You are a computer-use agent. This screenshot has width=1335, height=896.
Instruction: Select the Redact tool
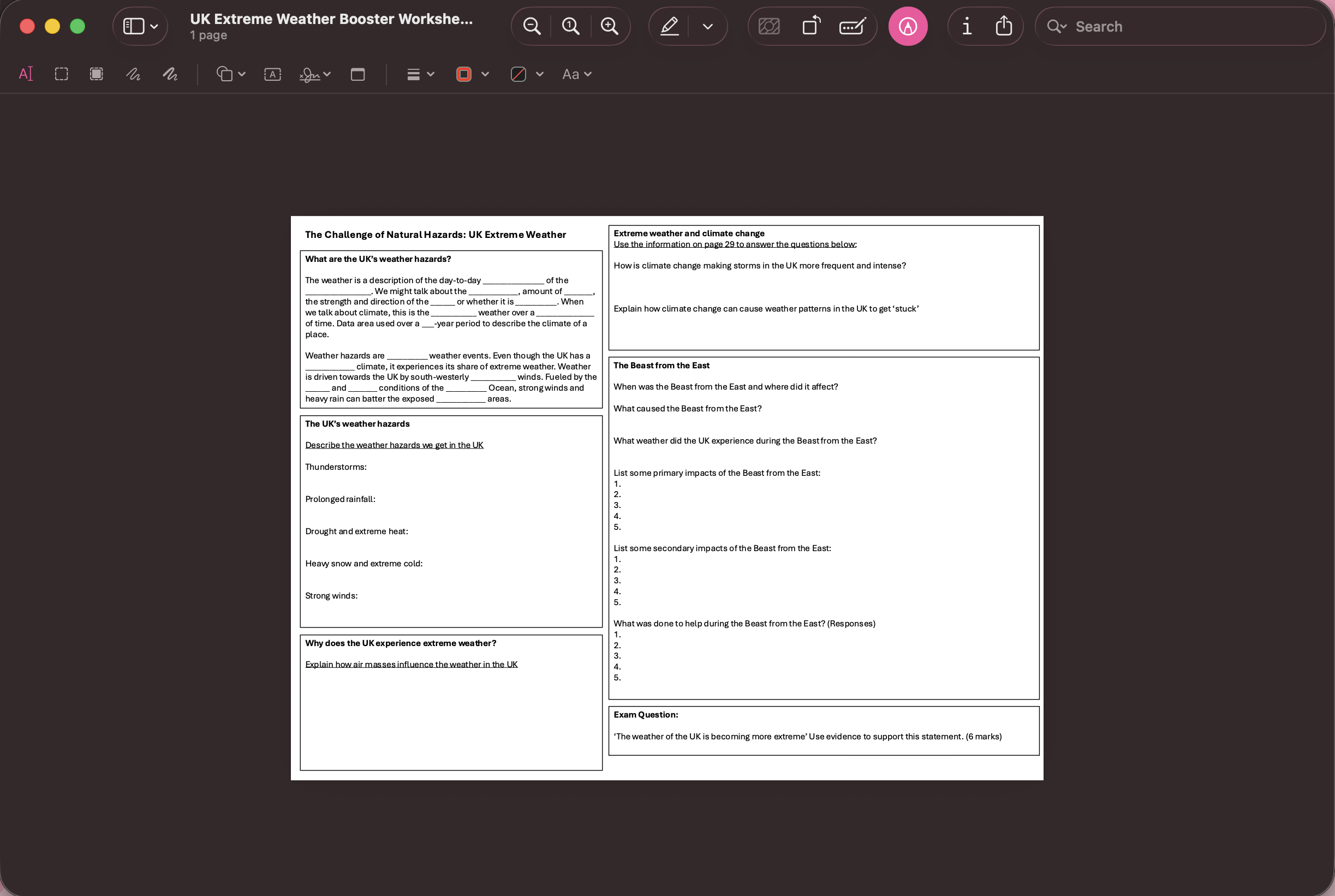click(x=96, y=74)
